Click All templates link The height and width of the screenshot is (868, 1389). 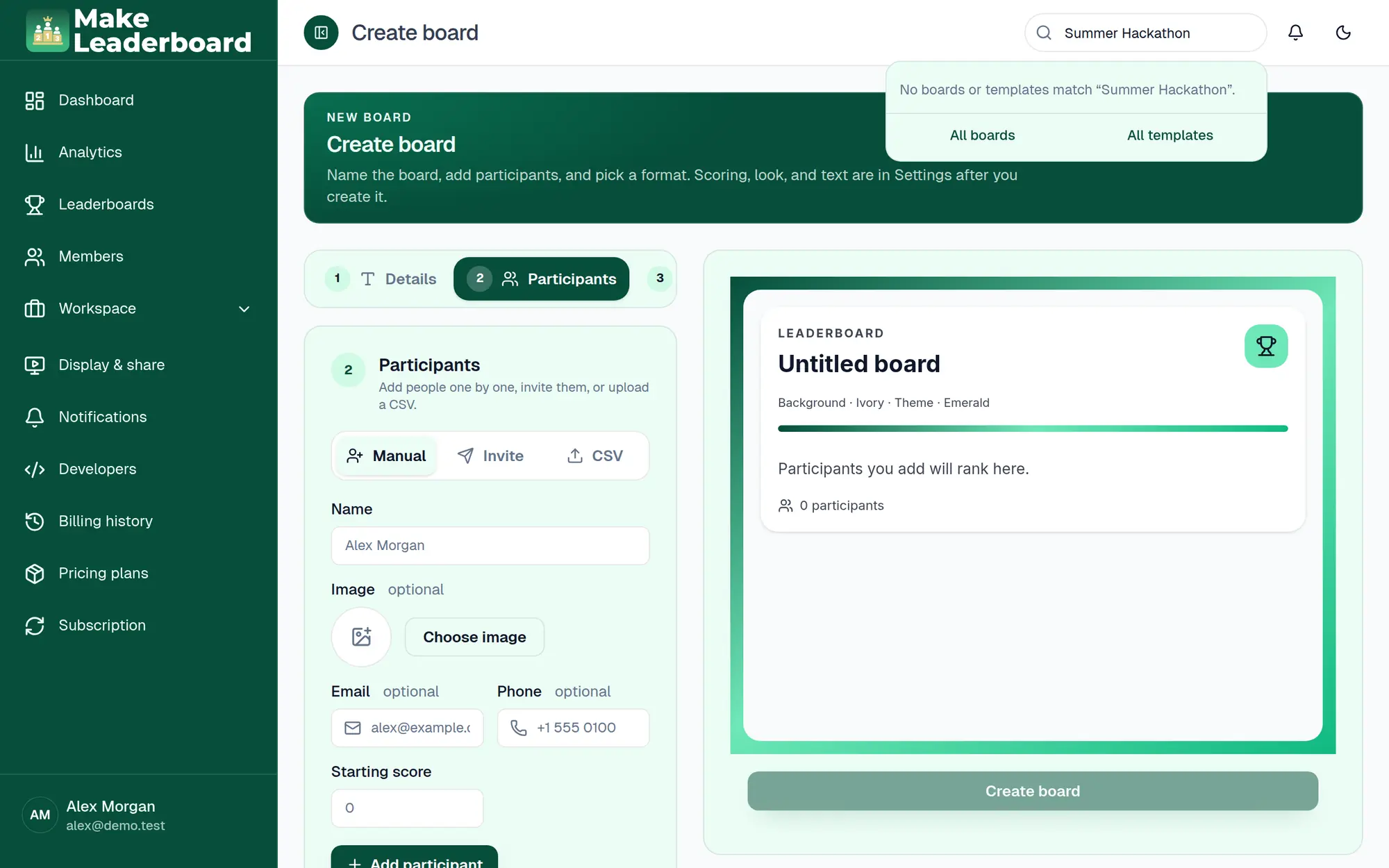(x=1170, y=135)
